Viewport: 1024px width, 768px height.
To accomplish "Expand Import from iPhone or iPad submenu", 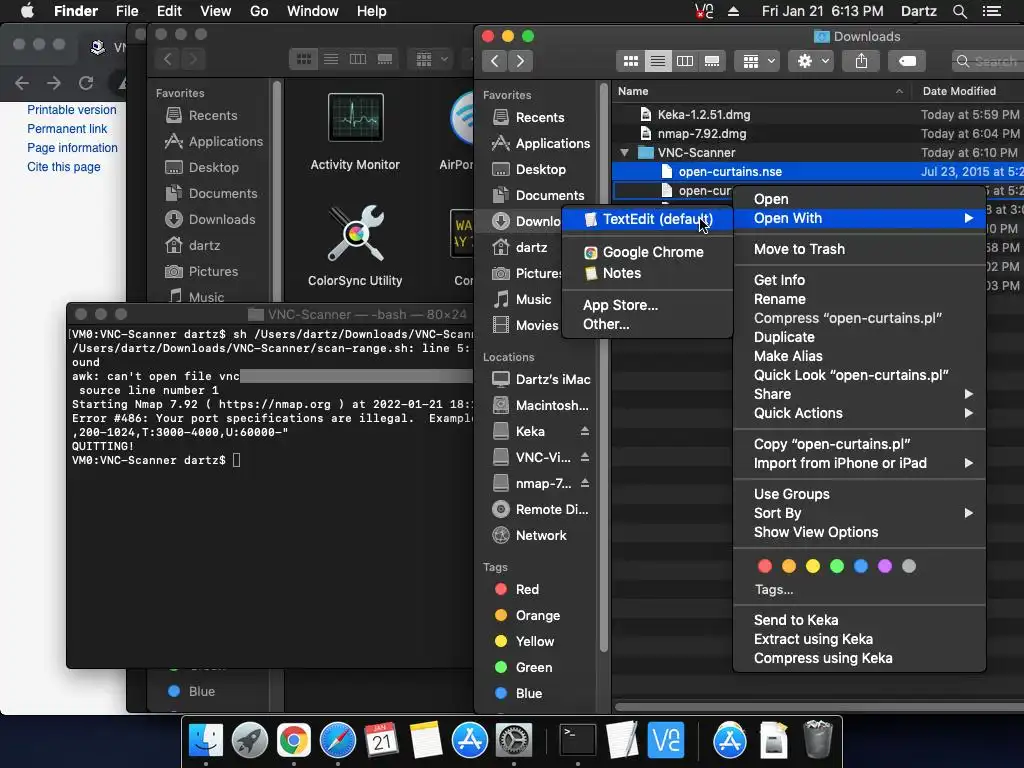I will [859, 464].
